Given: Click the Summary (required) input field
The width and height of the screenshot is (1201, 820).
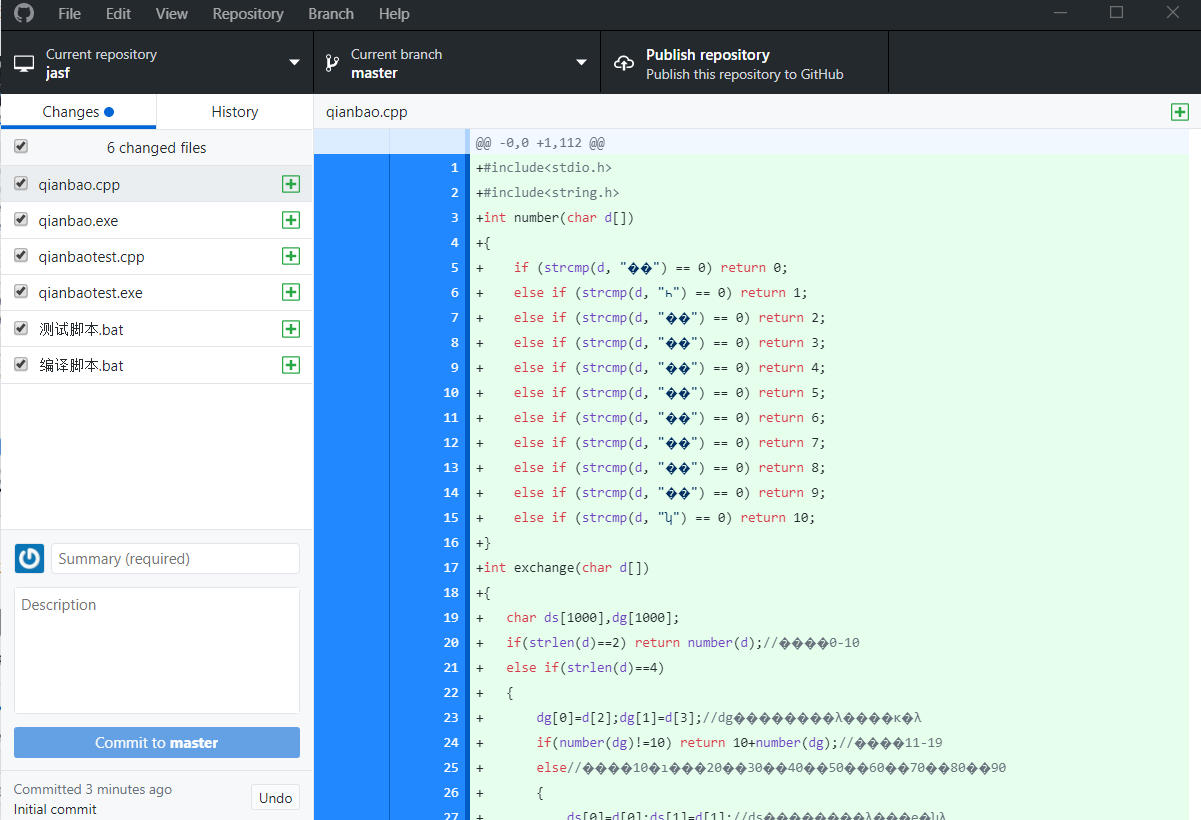Looking at the screenshot, I should coord(175,559).
